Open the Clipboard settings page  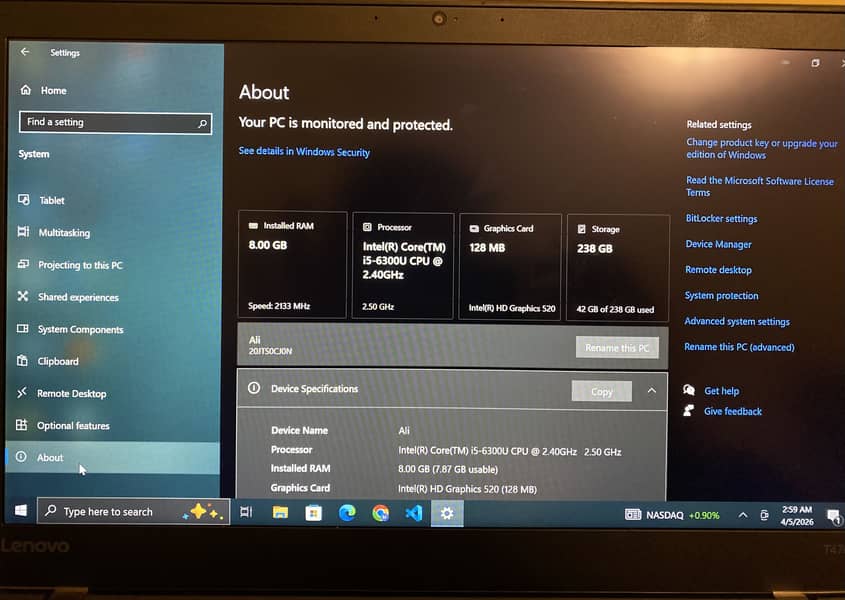click(58, 361)
